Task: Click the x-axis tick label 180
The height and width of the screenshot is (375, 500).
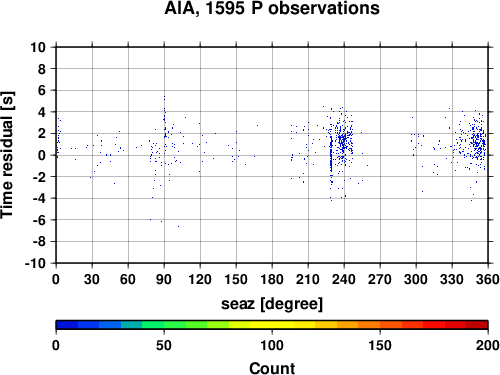Action: pos(272,279)
